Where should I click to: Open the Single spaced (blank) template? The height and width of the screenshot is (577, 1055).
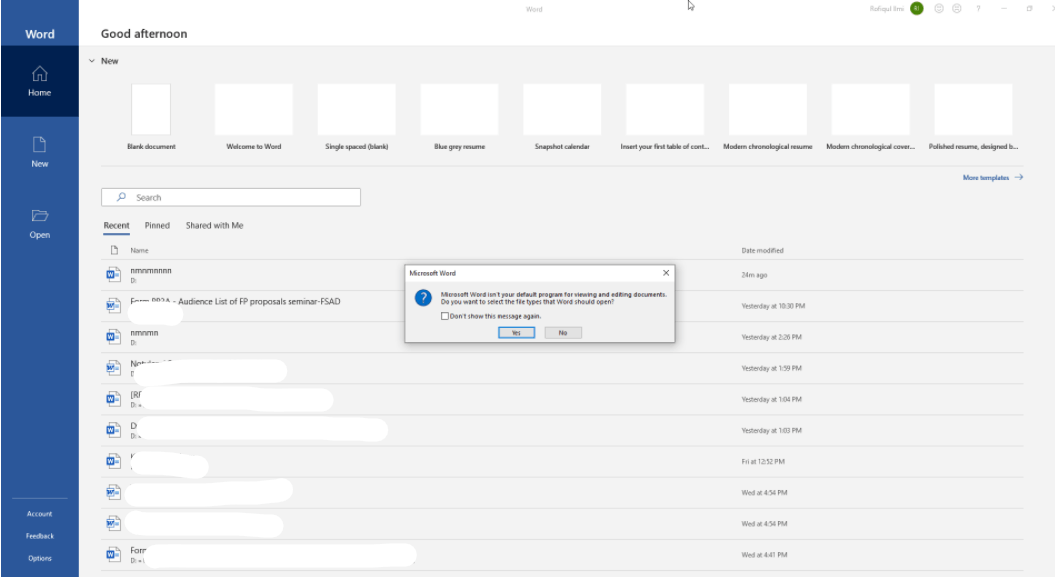point(357,110)
